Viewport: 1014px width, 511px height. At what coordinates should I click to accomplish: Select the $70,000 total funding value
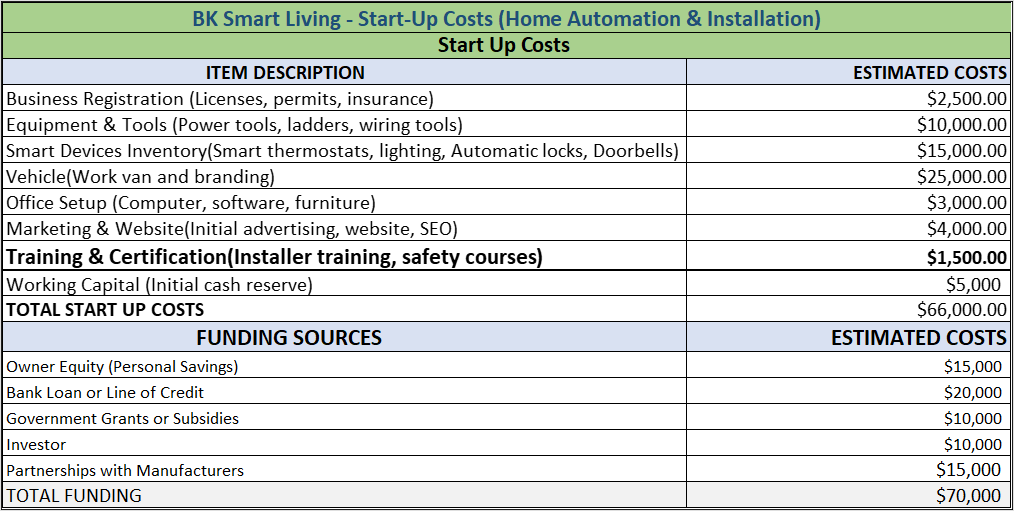[968, 495]
